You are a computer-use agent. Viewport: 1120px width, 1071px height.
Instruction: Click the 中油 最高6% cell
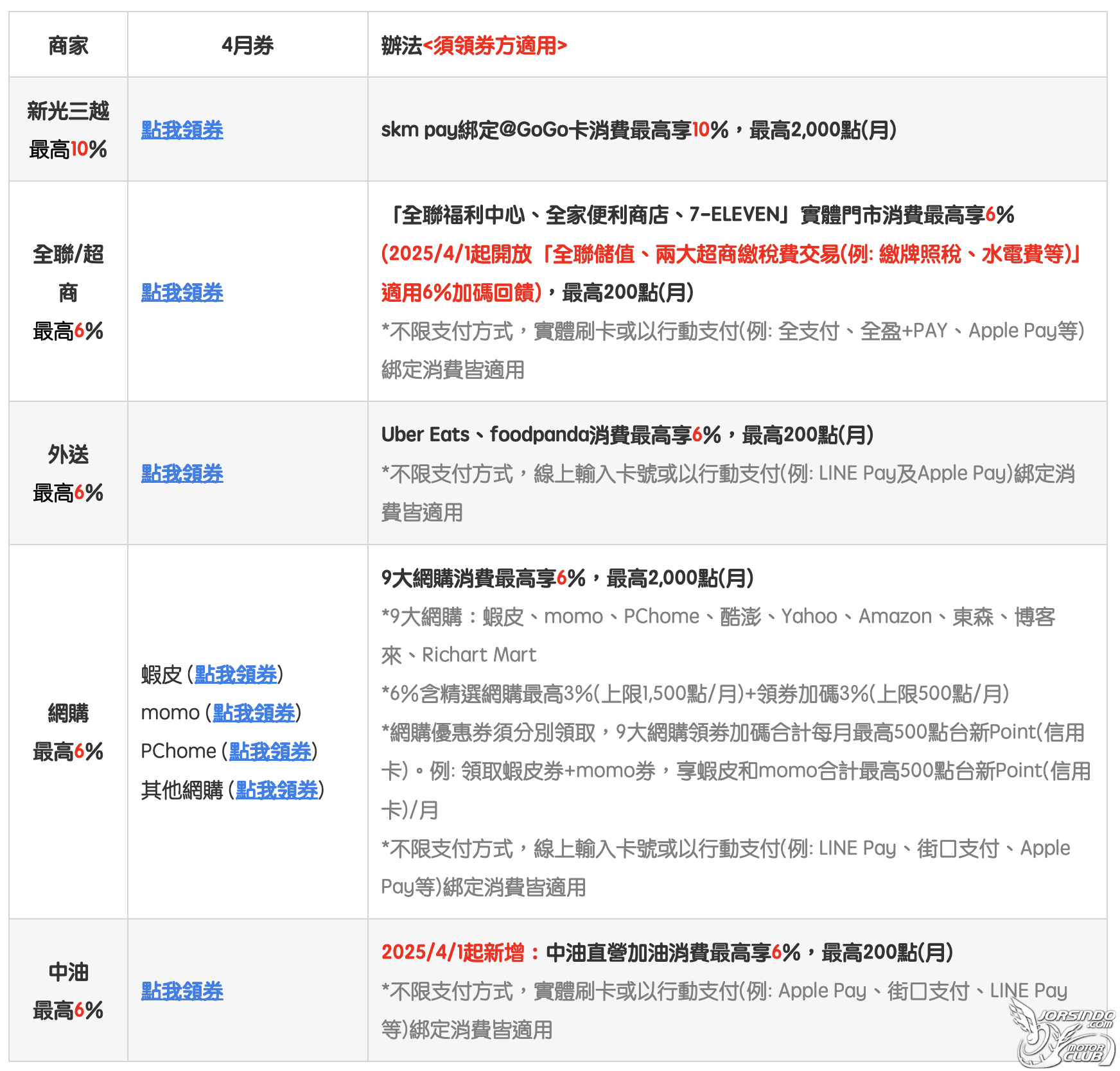[68, 991]
